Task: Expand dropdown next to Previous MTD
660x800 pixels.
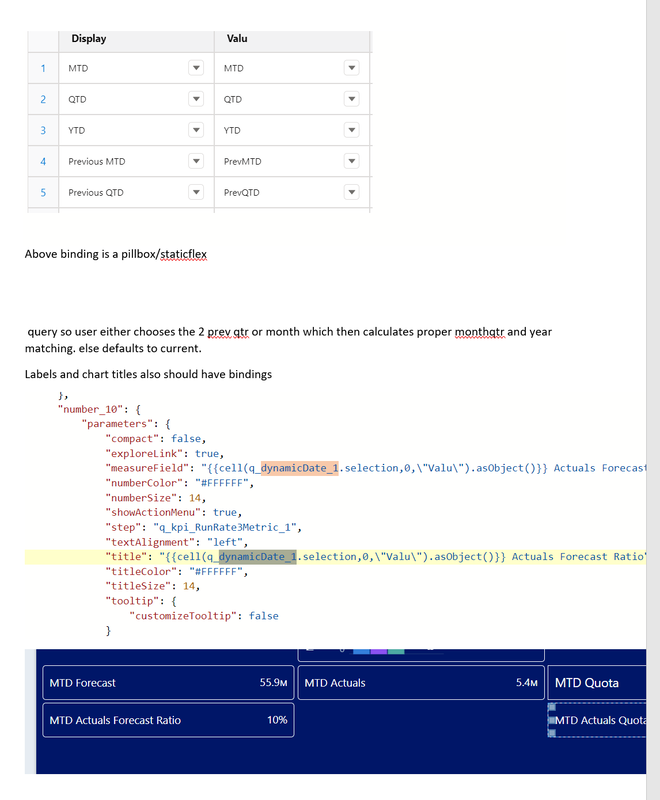Action: pyautogui.click(x=196, y=161)
